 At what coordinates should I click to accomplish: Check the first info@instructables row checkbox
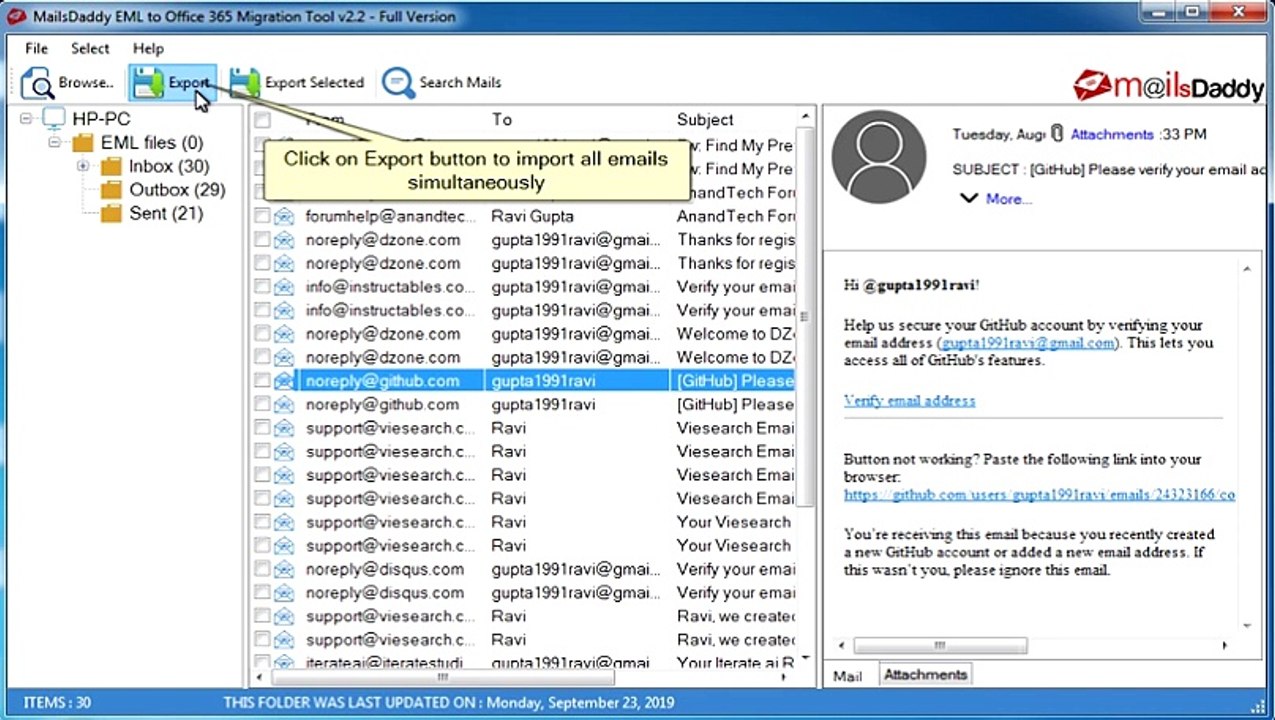coord(262,287)
